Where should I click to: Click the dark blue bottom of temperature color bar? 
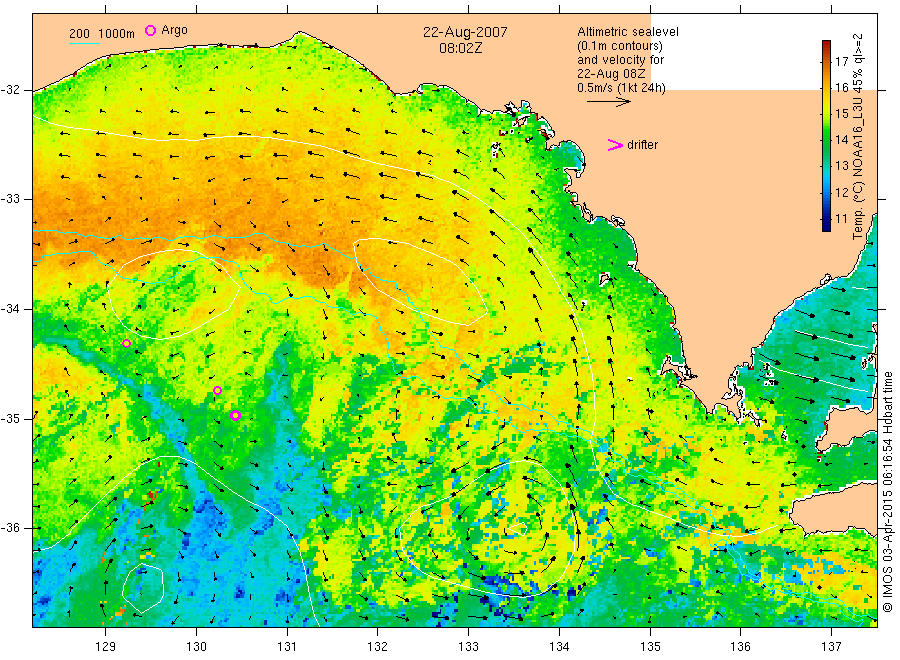point(826,226)
